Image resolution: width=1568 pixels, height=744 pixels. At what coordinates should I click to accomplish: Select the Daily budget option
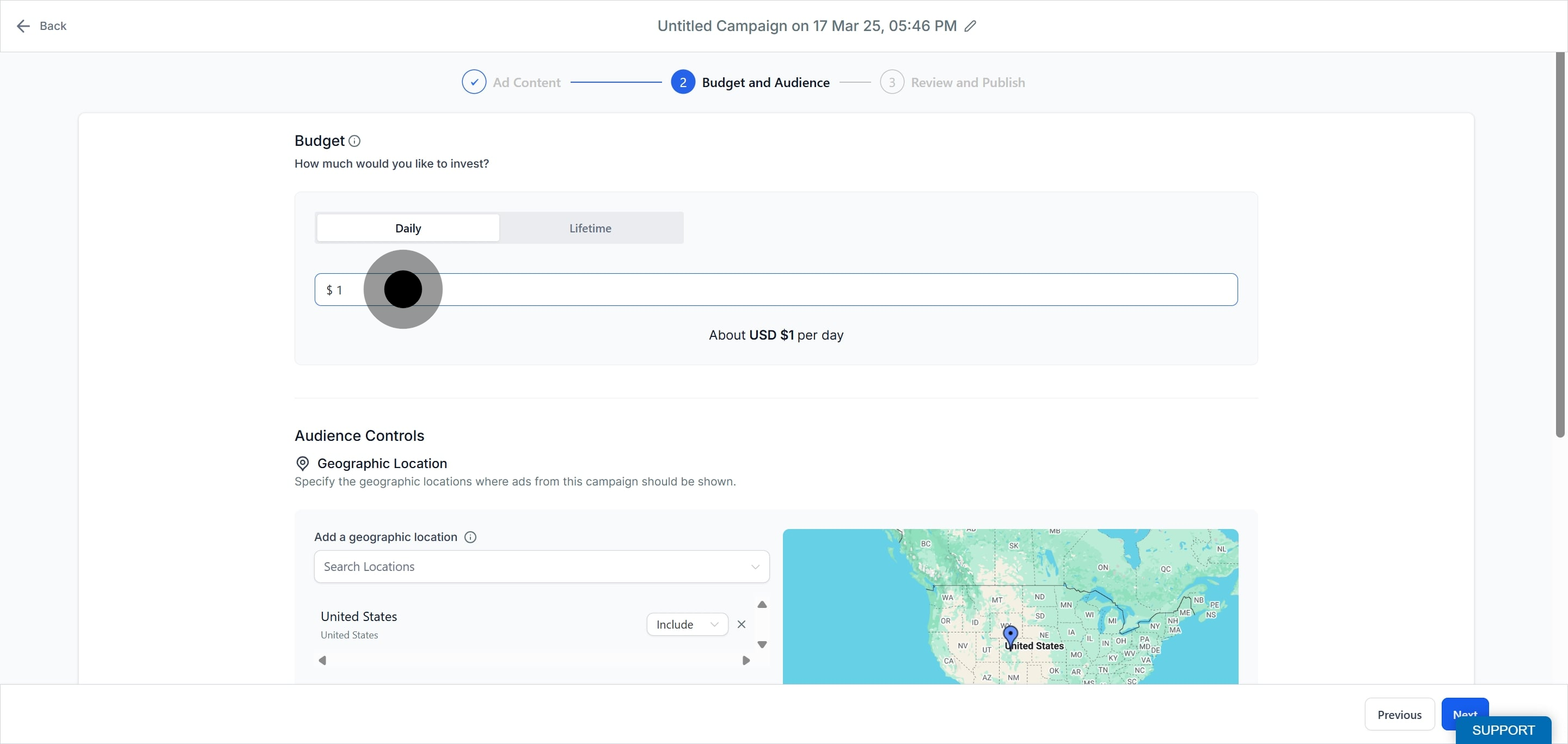point(408,228)
